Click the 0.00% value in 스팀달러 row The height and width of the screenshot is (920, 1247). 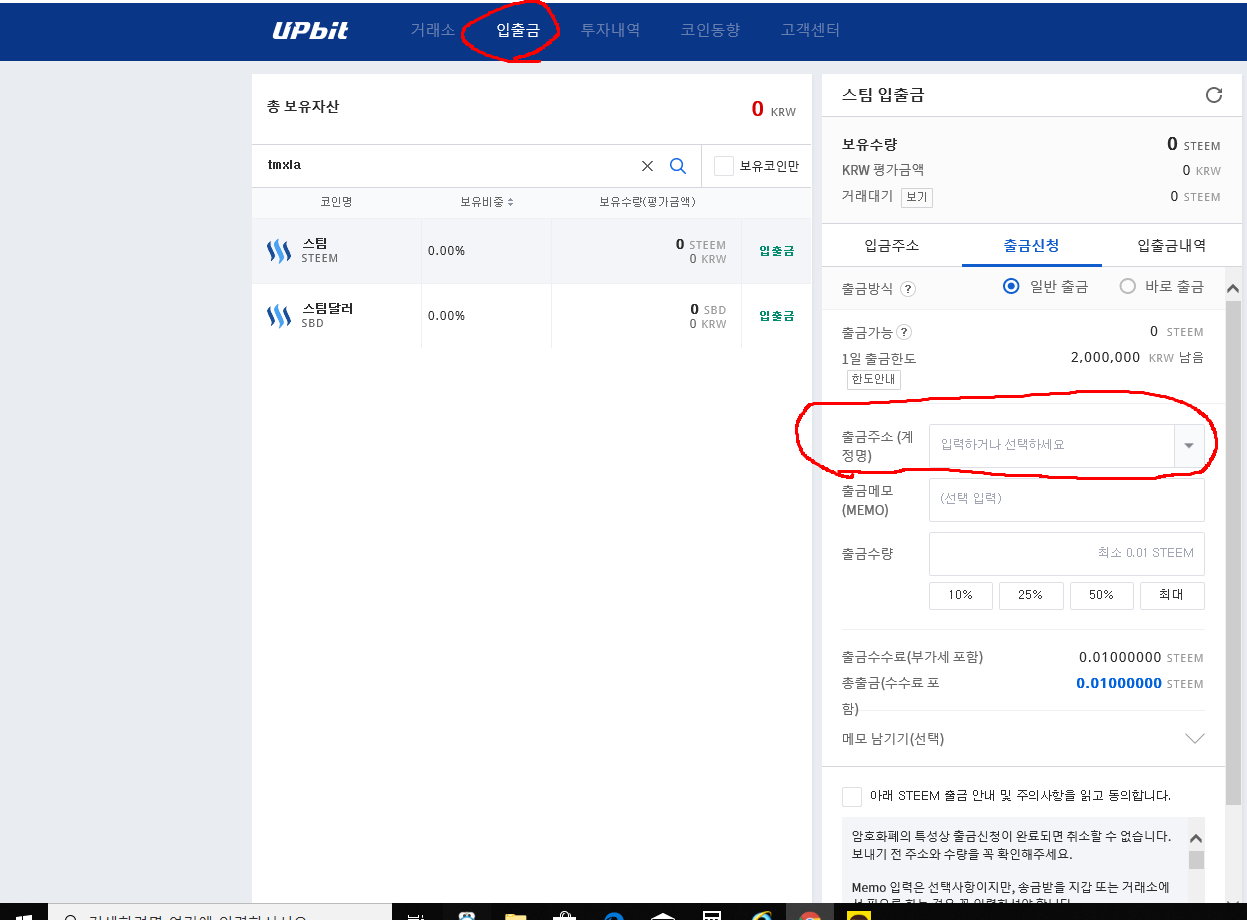click(446, 316)
